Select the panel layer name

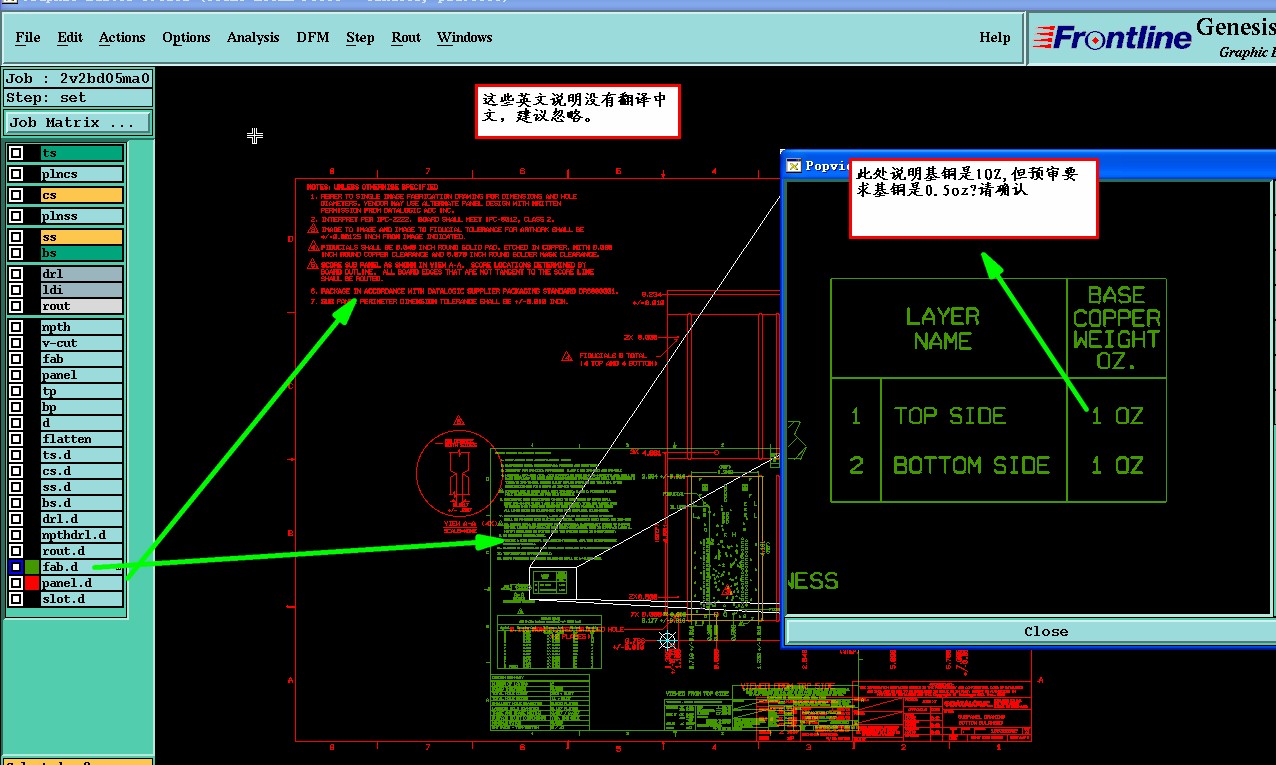(82, 375)
